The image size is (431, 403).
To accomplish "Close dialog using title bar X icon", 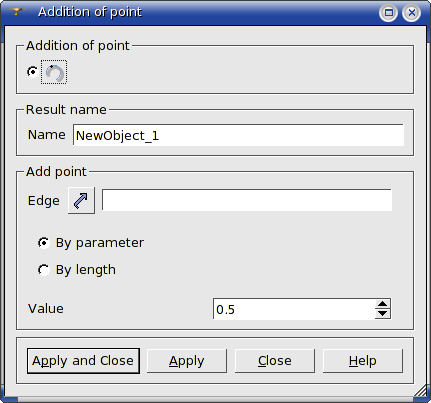I will (412, 13).
